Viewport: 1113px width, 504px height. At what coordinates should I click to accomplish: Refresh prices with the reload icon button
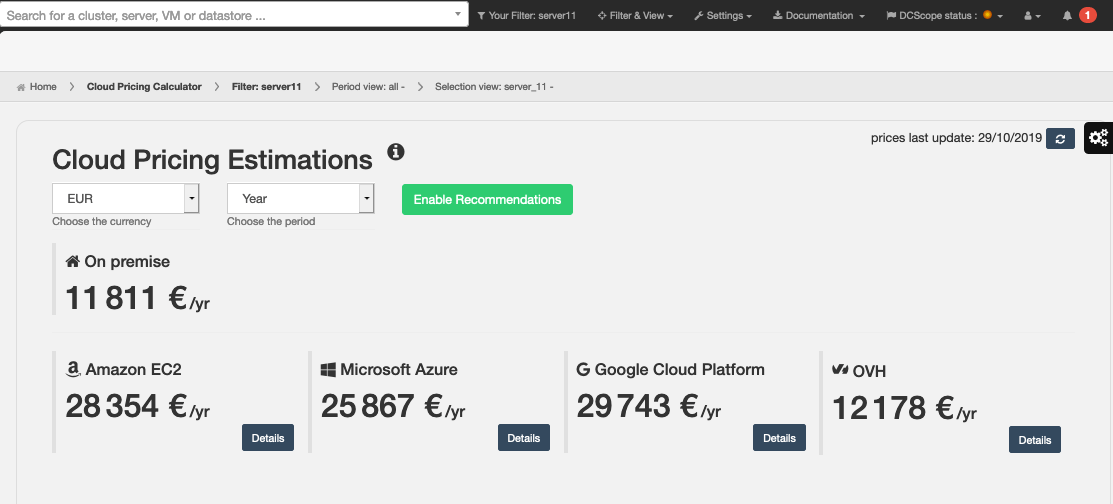coord(1060,139)
